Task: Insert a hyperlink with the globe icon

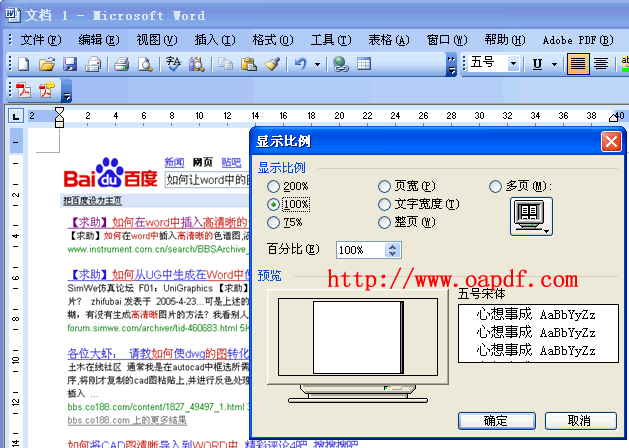Action: [341, 64]
